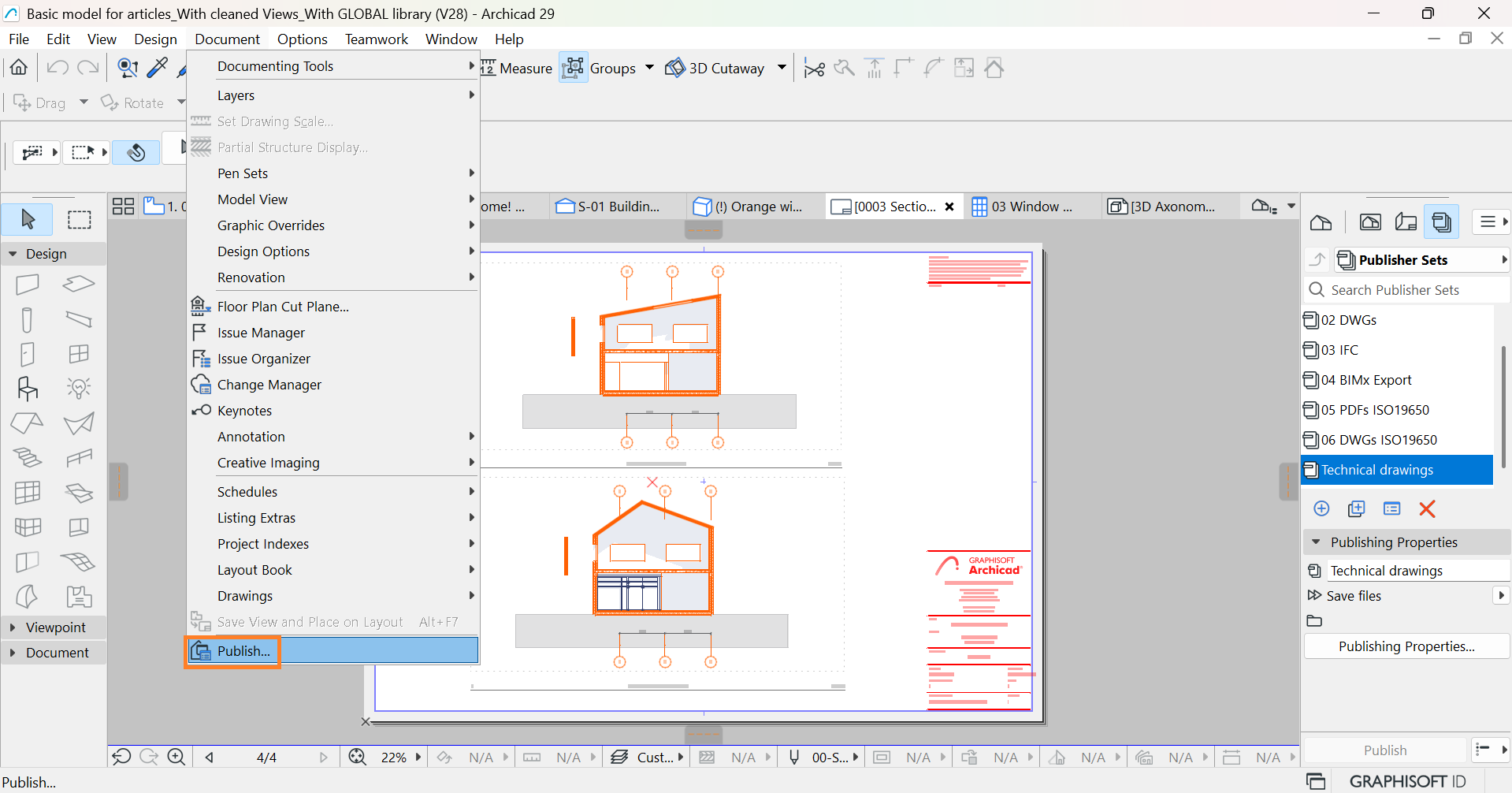Expand the Viewpoint toolbox section
Screen dimensions: 1512x793
tap(13, 627)
